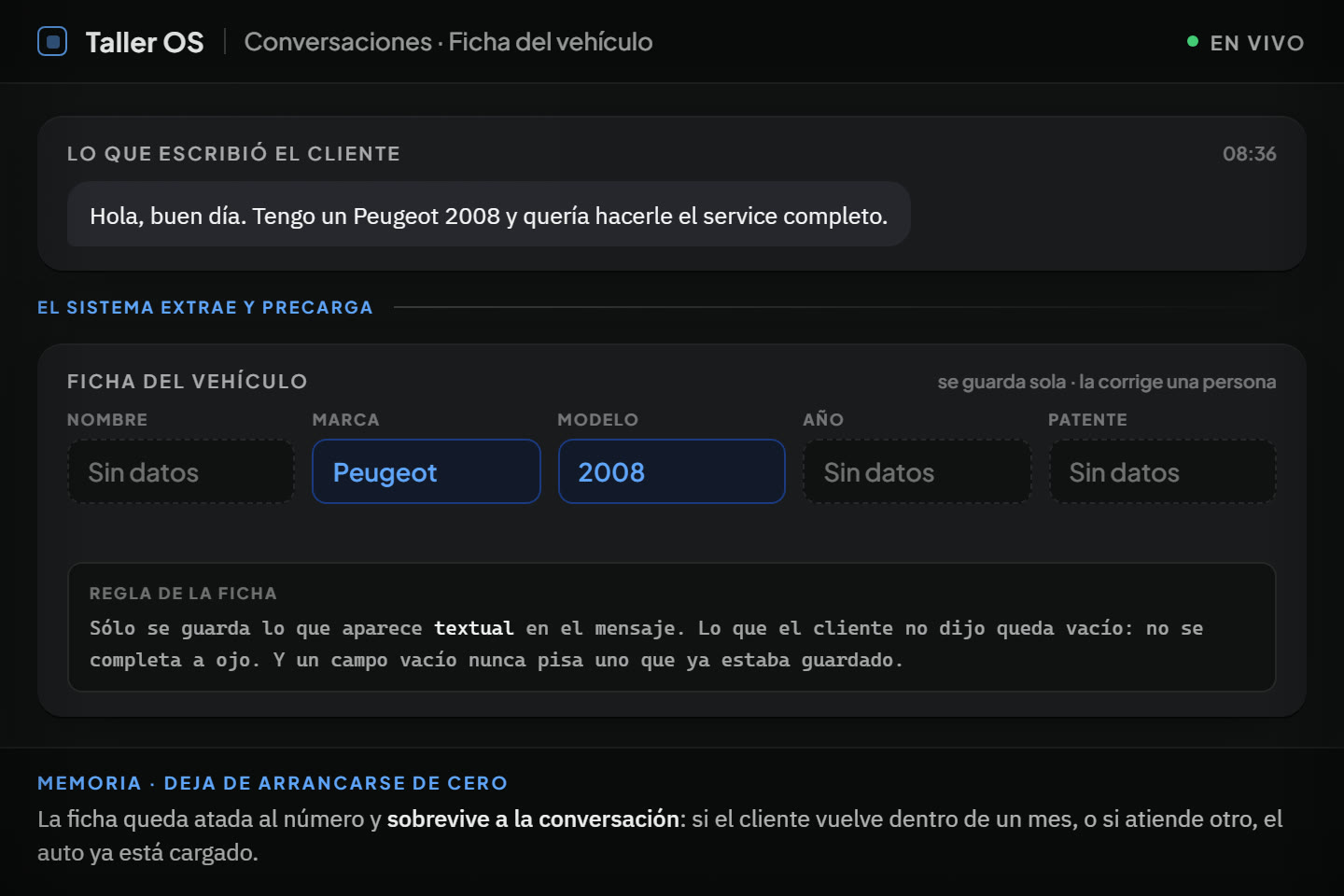
Task: Click the 08:36 timestamp
Action: click(1250, 154)
